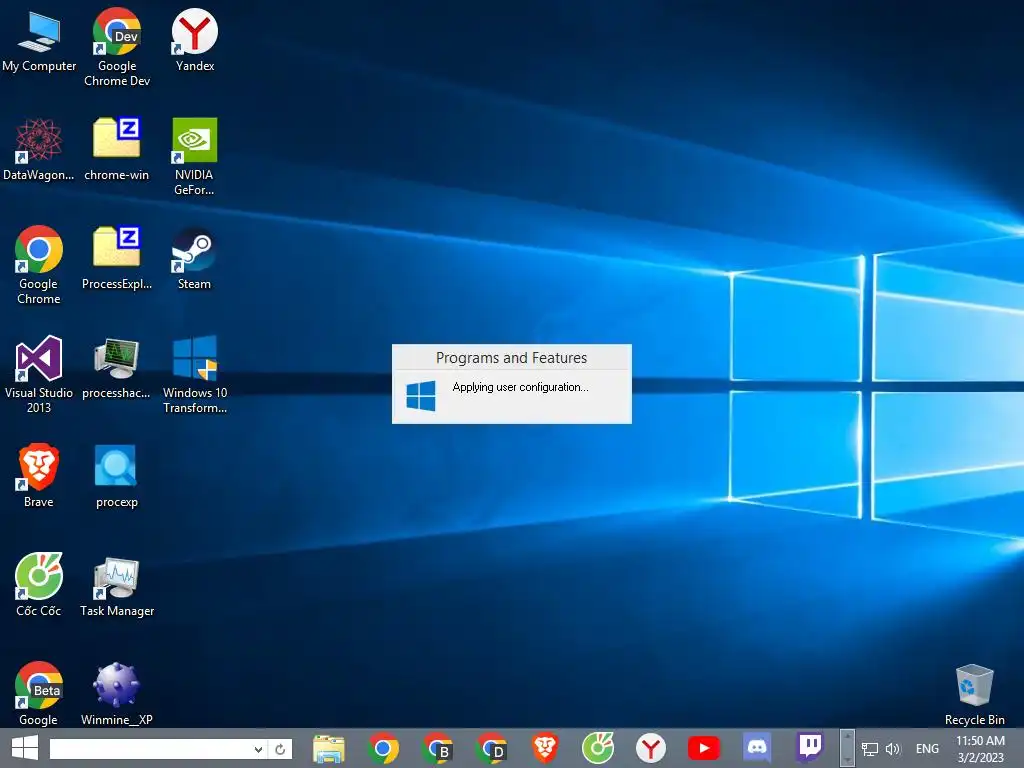
Task: Expand the taskbar address dropdown arrow
Action: (x=259, y=749)
